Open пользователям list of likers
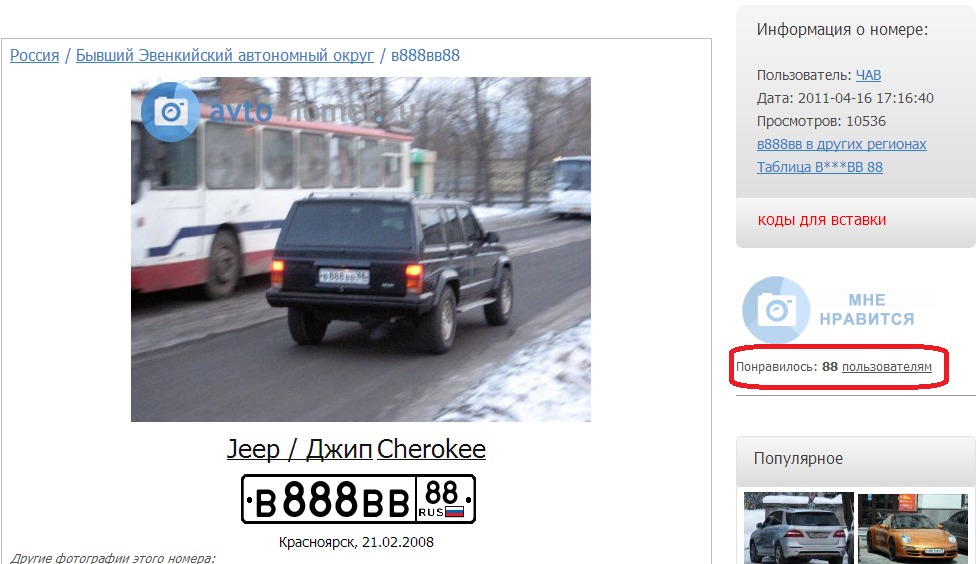 pos(886,367)
